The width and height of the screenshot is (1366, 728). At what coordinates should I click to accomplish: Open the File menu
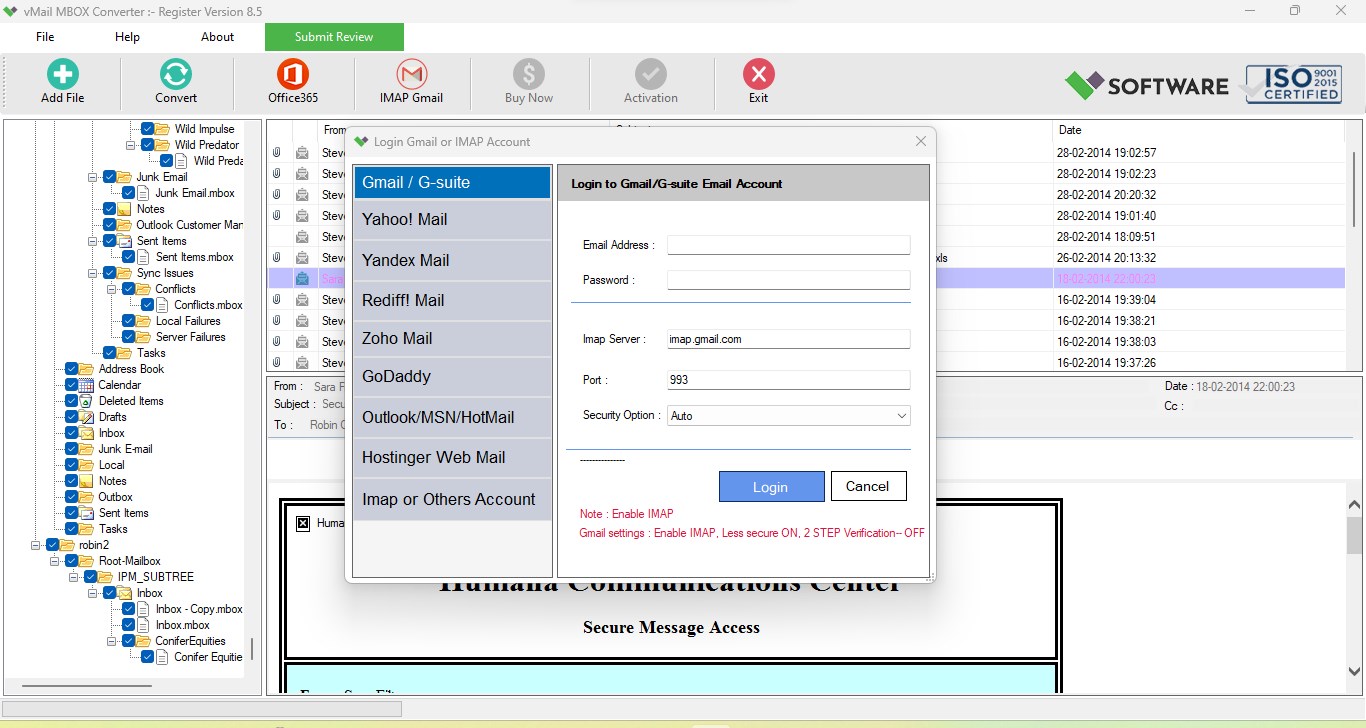point(45,37)
